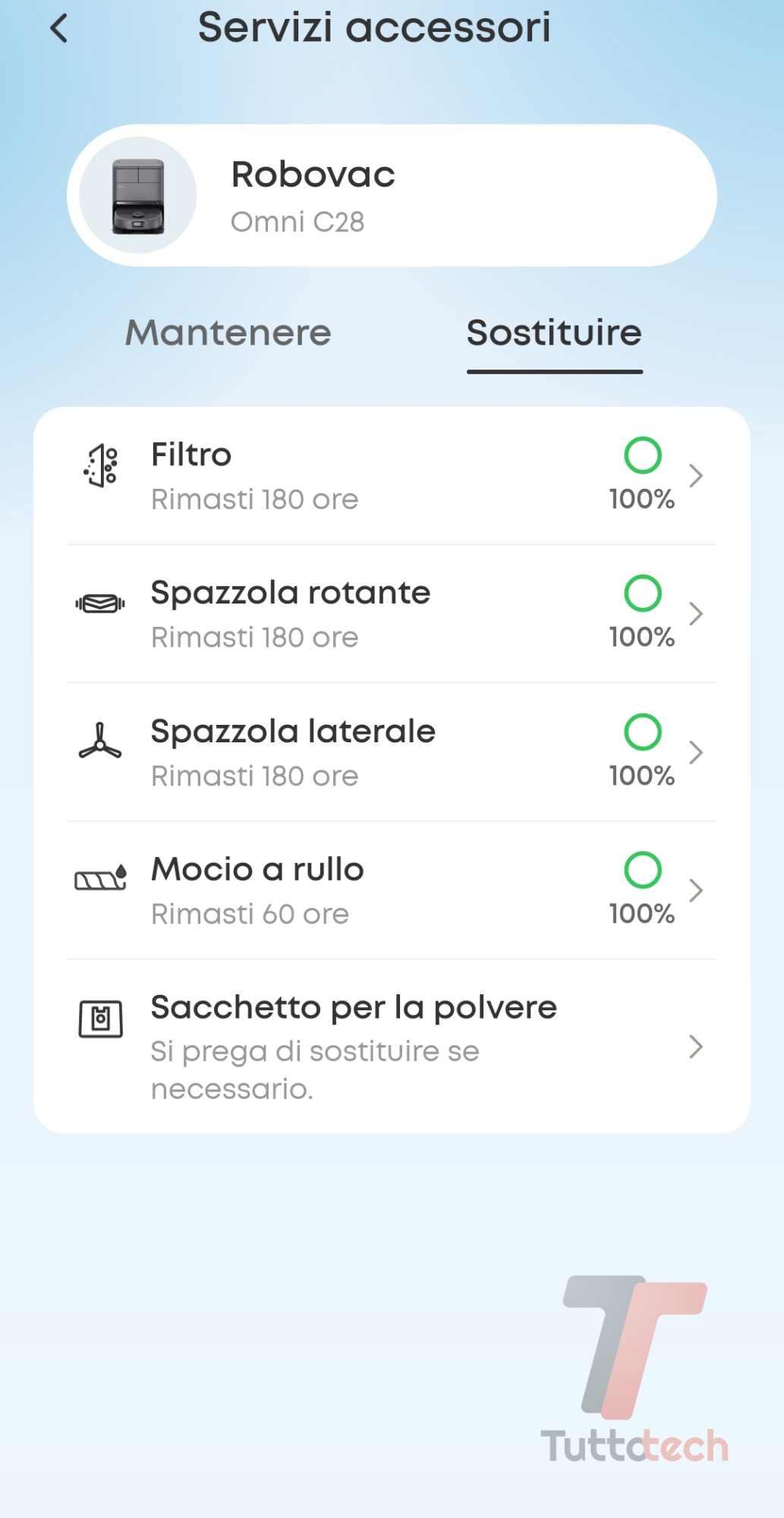Tap the Mocio a rullo 100% status ring
This screenshot has width=784, height=1518.
coord(643,870)
